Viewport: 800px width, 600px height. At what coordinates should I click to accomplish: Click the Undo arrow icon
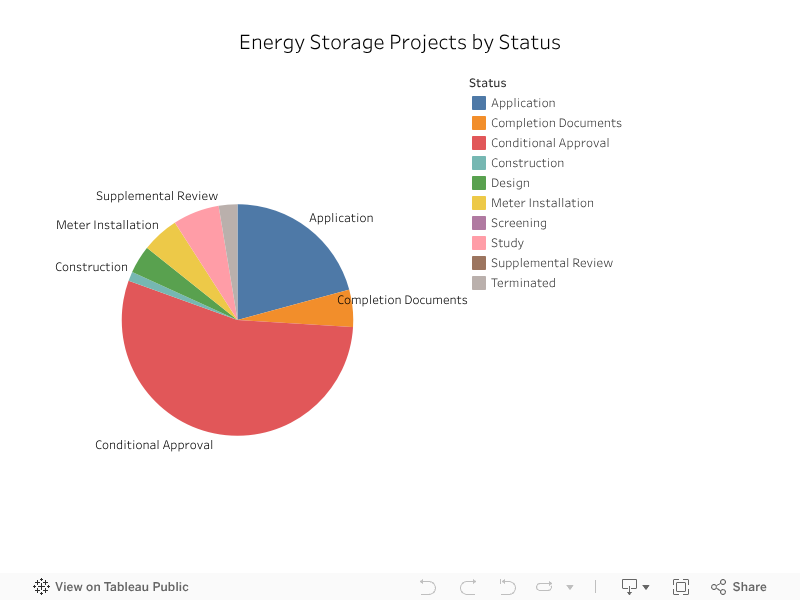428,587
